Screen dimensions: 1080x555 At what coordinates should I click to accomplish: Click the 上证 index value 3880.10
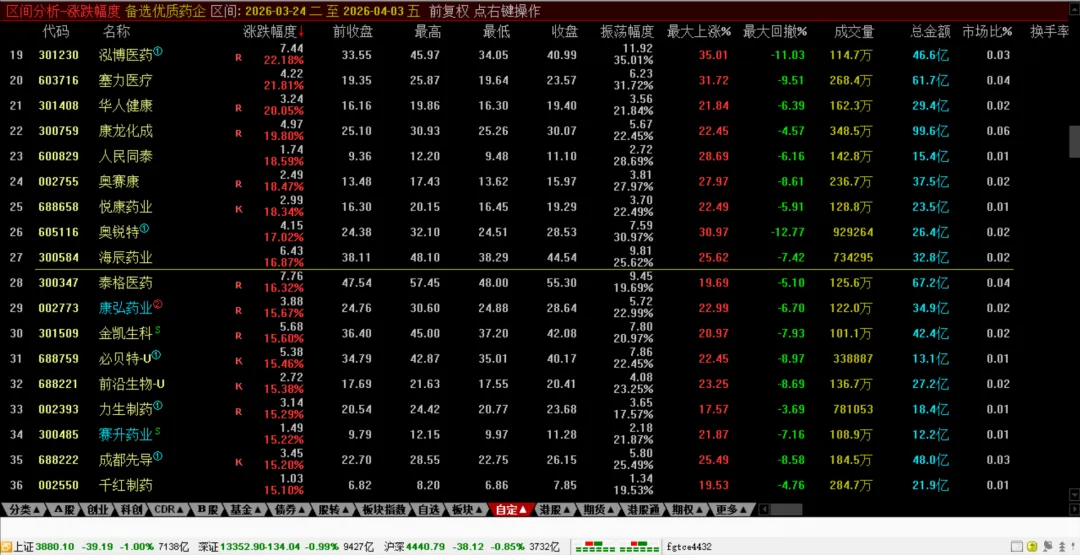pyautogui.click(x=54, y=547)
